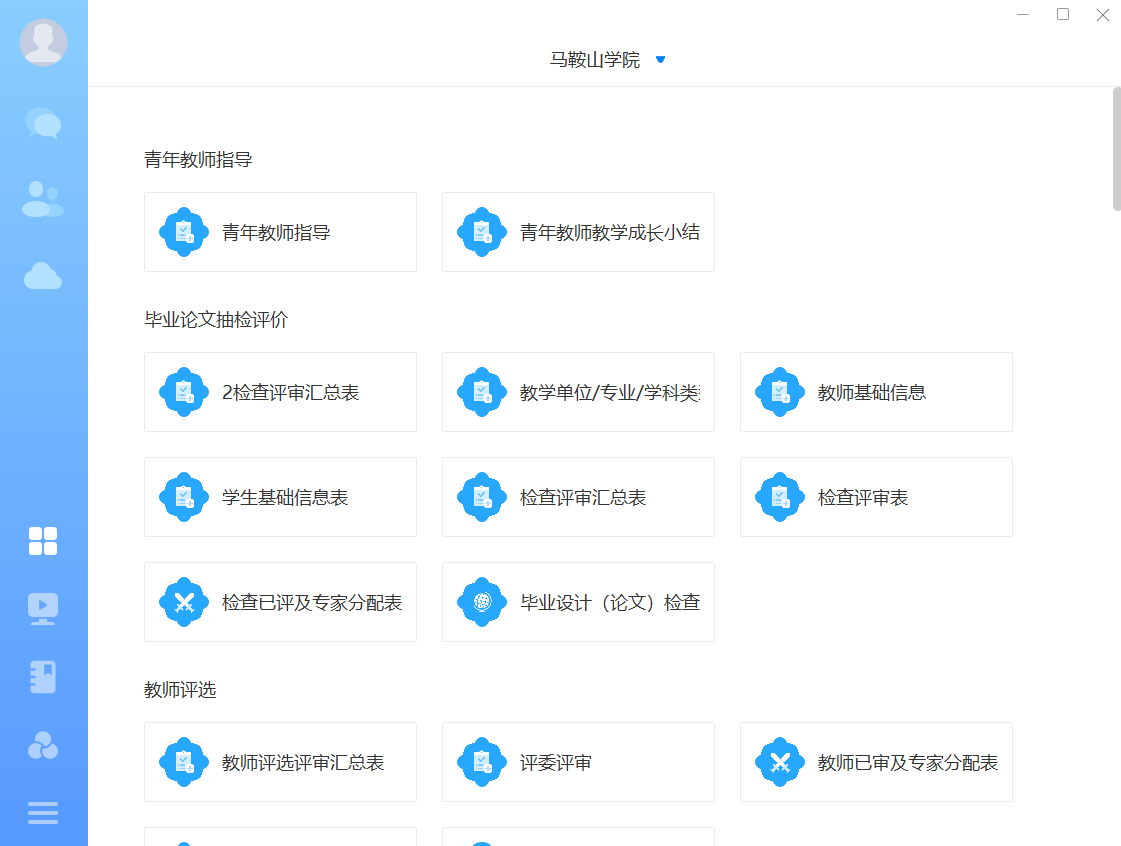Open the video course screen icon
This screenshot has width=1121, height=846.
click(43, 609)
